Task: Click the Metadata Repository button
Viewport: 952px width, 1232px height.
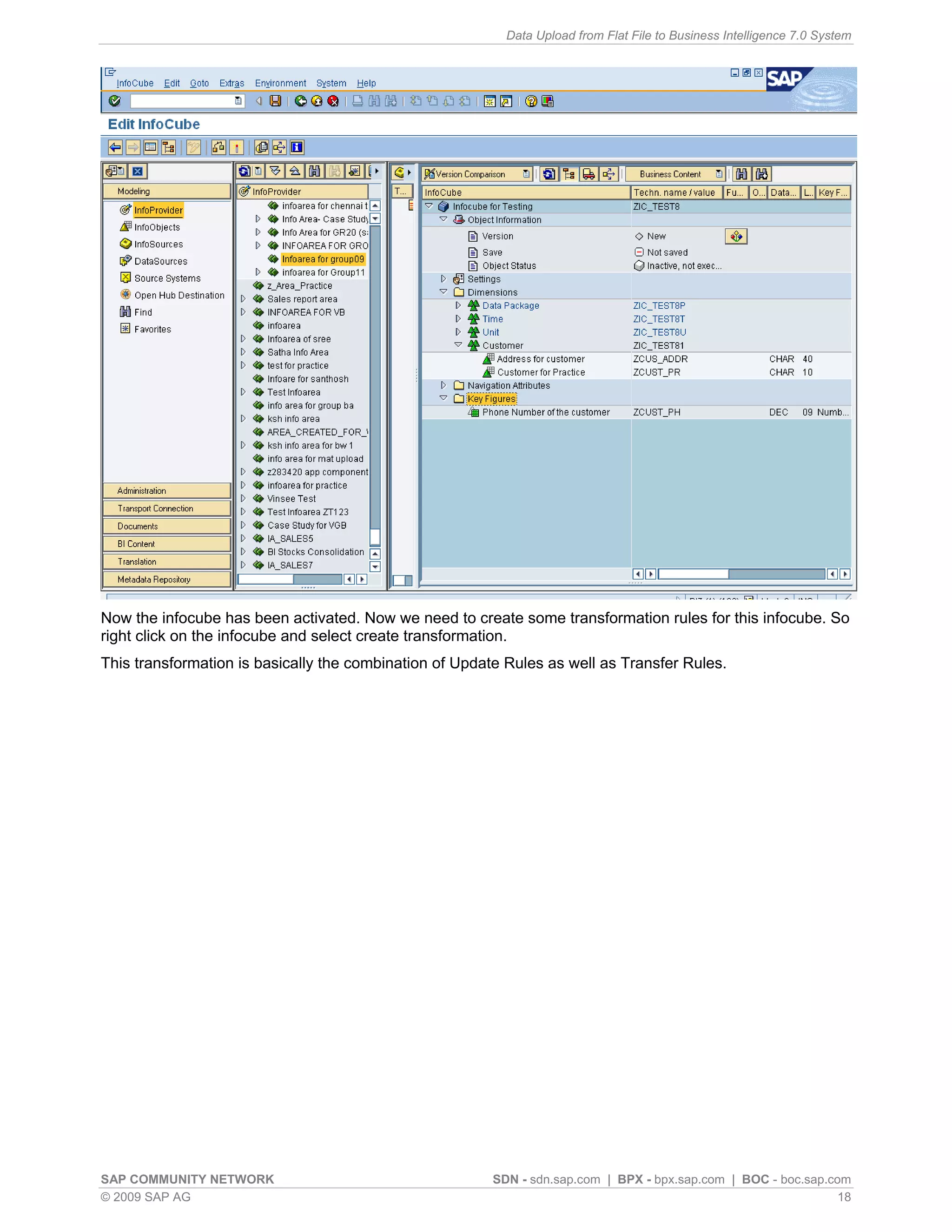Action: (167, 579)
